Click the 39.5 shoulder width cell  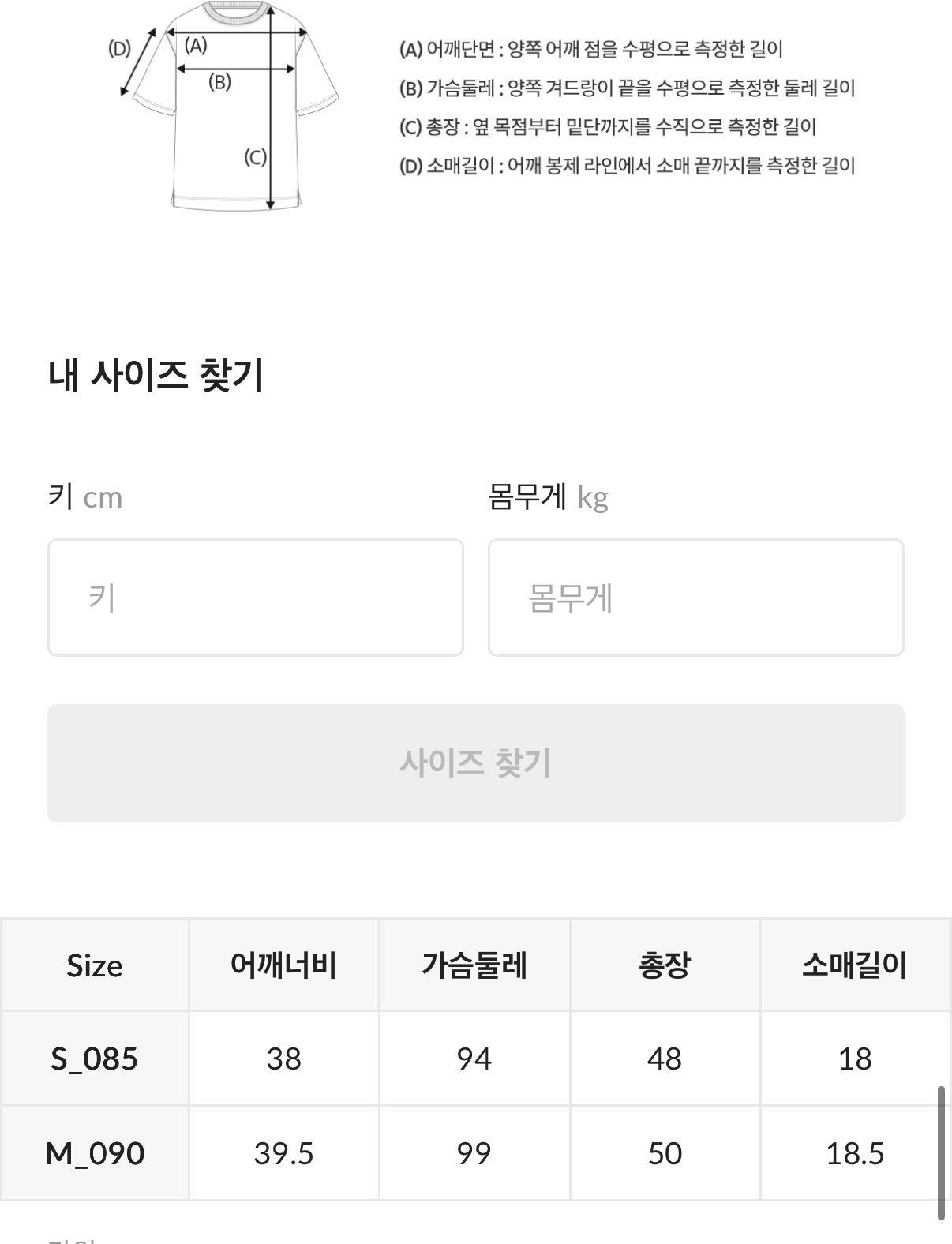[283, 1153]
